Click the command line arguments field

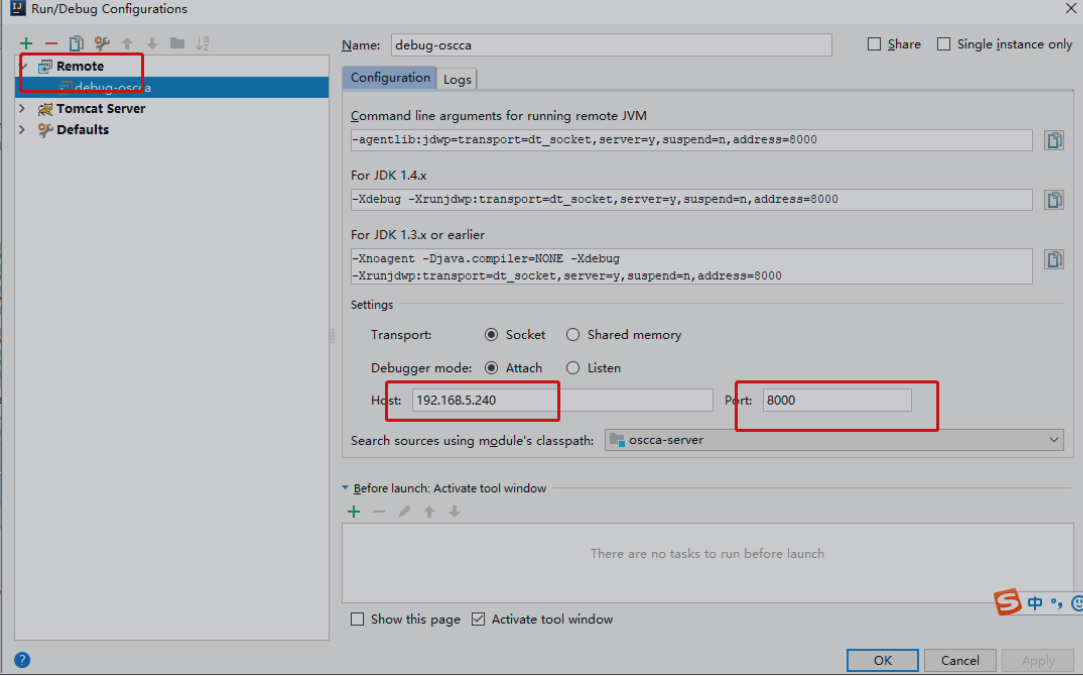[691, 140]
